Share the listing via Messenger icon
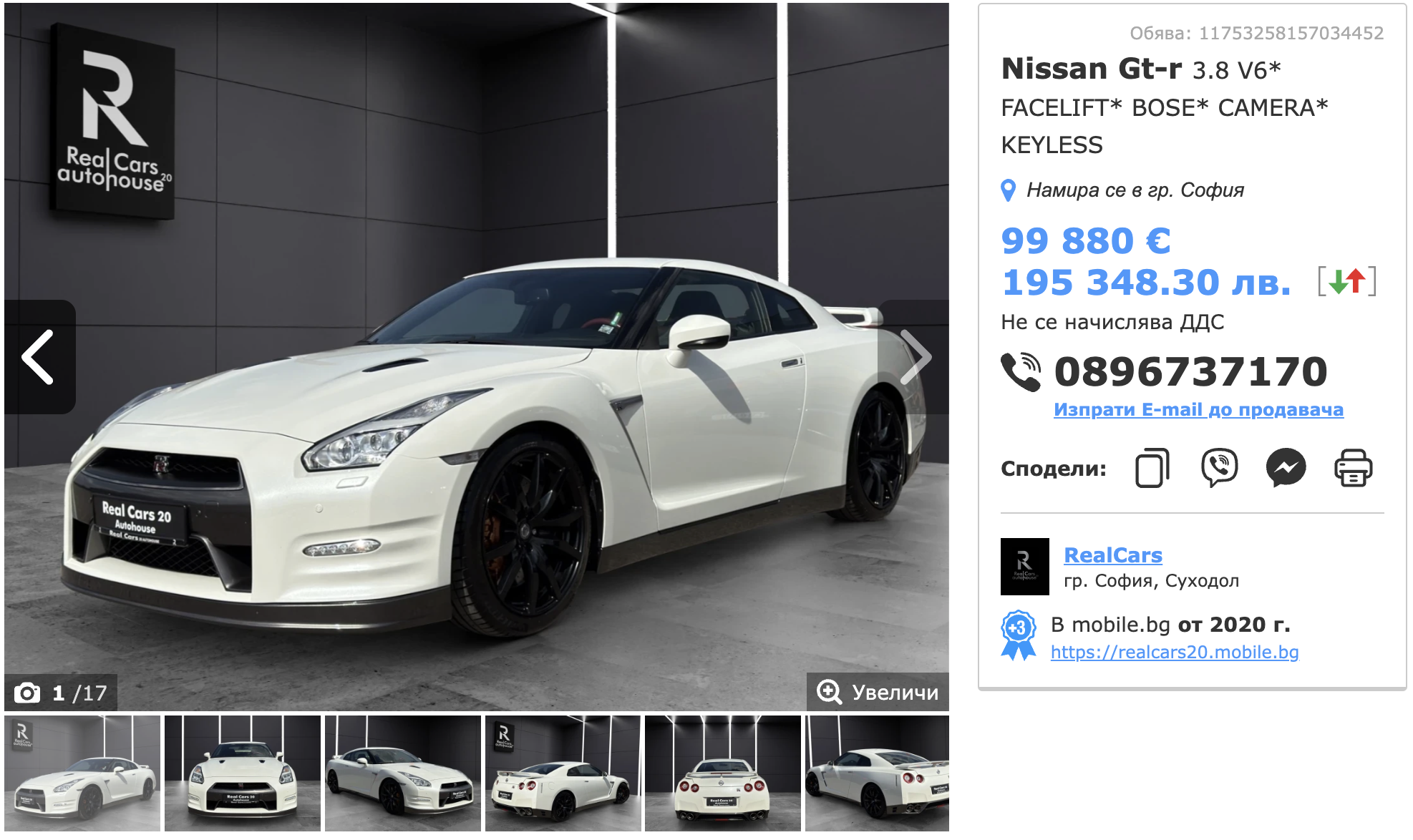 (x=1286, y=468)
